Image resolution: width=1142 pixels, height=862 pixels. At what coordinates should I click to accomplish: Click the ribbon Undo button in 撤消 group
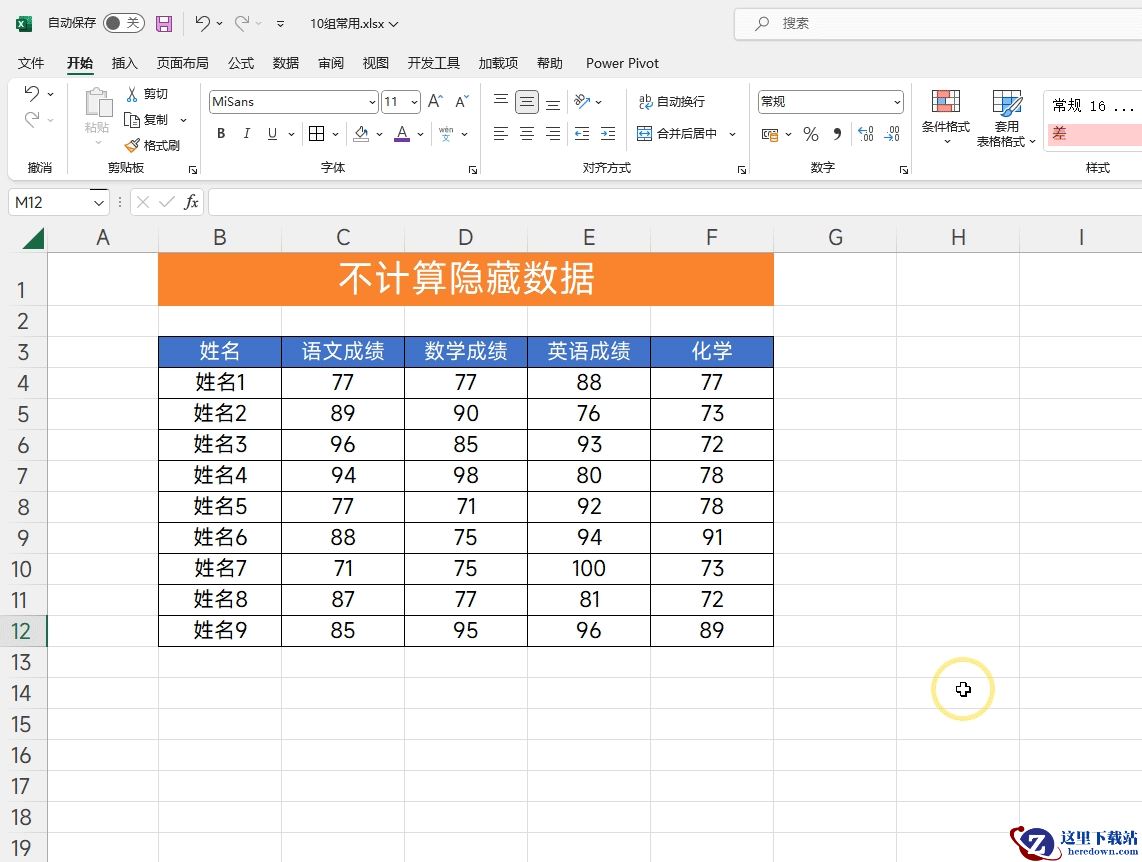[x=31, y=93]
